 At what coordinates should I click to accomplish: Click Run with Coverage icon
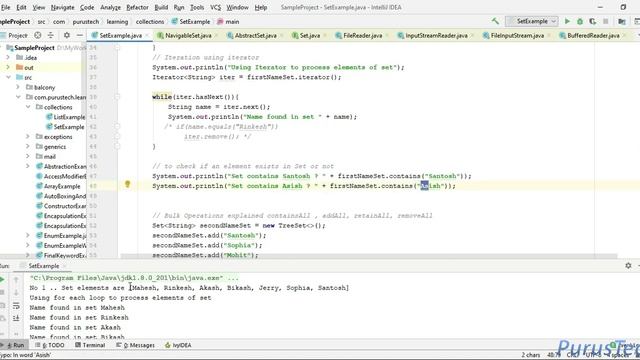point(593,21)
